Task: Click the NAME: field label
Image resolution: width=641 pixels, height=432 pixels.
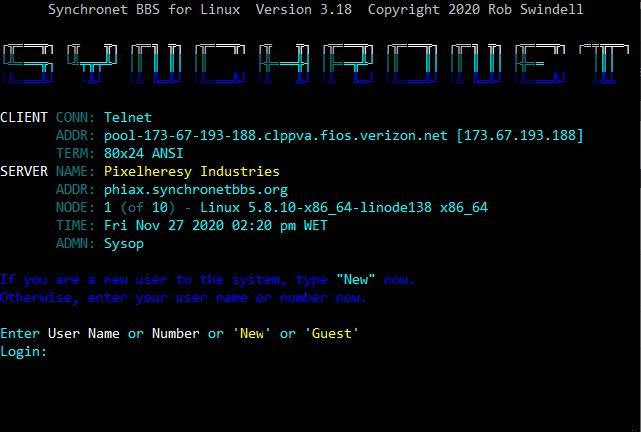Action: point(75,172)
